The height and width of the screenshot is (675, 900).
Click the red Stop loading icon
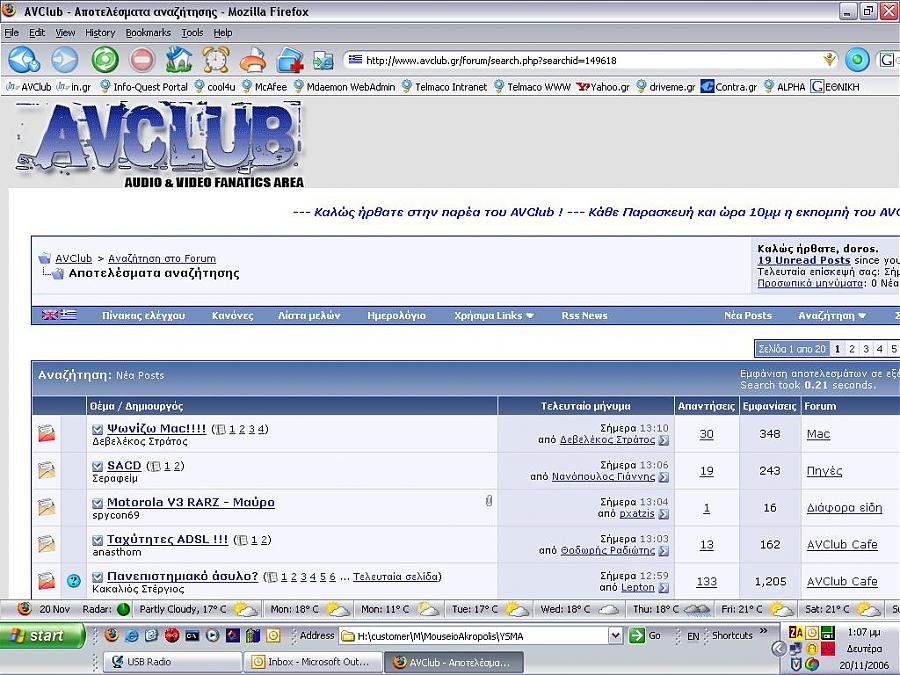(x=142, y=59)
